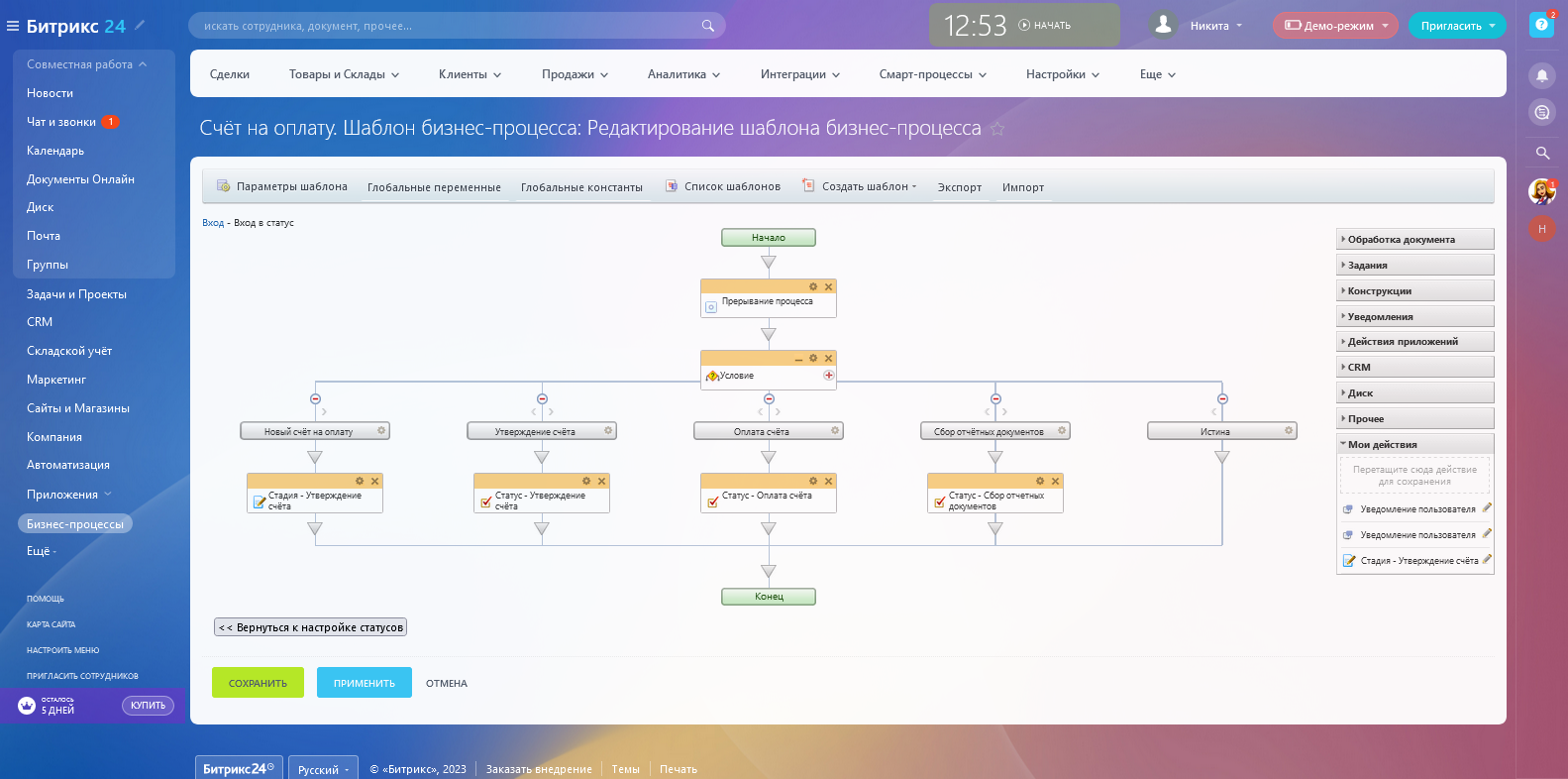Image resolution: width=1568 pixels, height=779 pixels.
Task: Move Новый счёт на оплату branch right
Action: 324,411
